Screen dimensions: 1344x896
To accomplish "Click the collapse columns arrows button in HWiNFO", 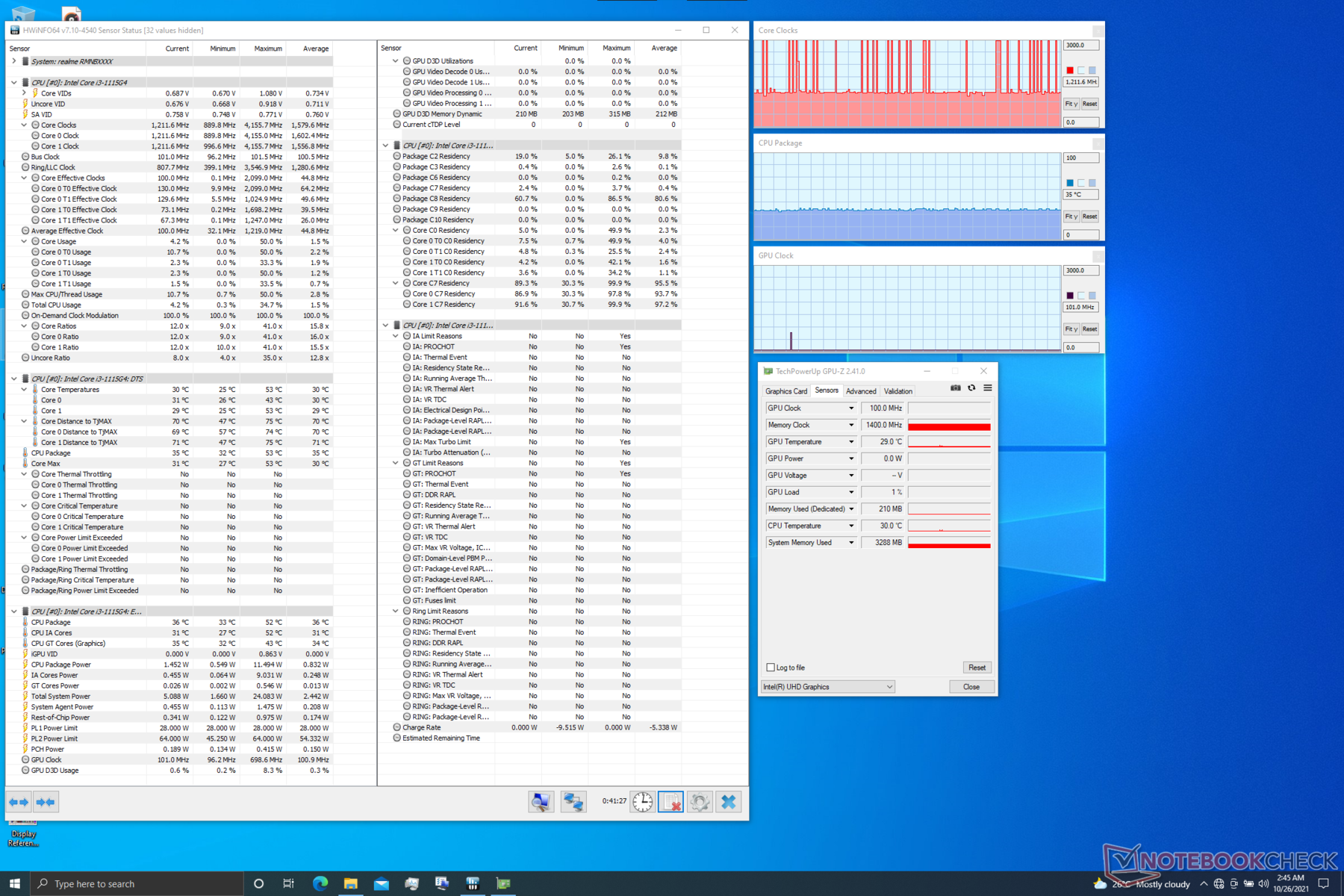I will (x=46, y=802).
